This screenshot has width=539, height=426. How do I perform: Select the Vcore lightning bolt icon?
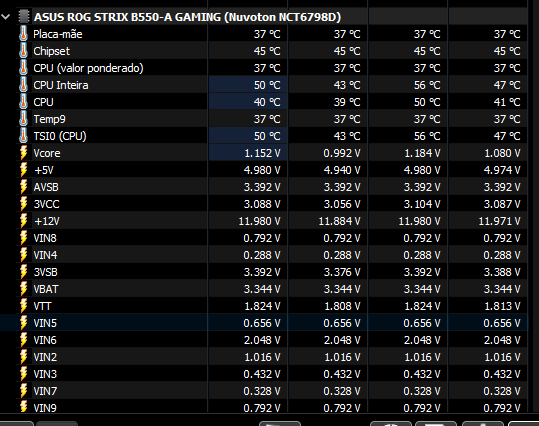click(23, 153)
